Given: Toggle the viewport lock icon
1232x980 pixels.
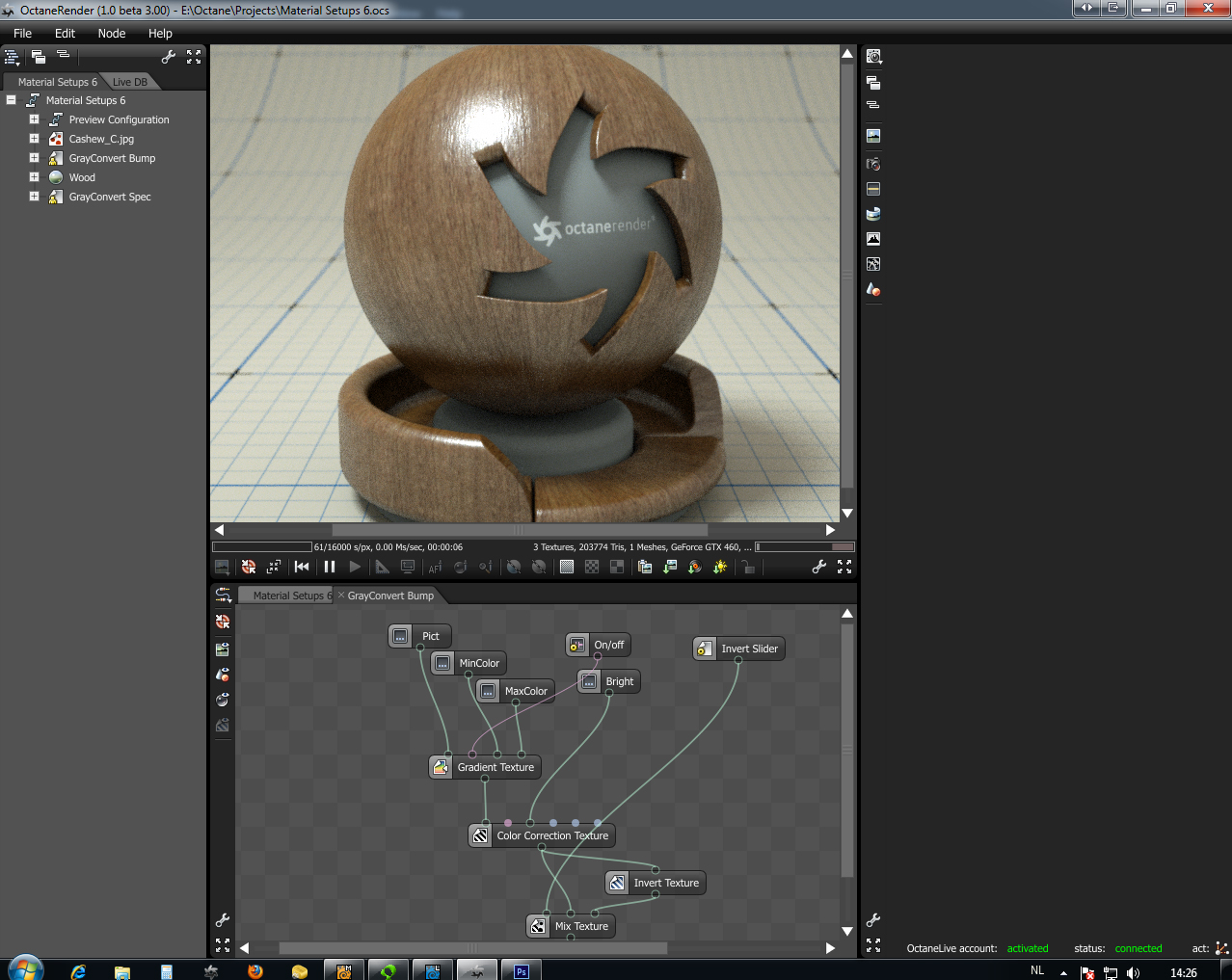Looking at the screenshot, I should click(748, 567).
